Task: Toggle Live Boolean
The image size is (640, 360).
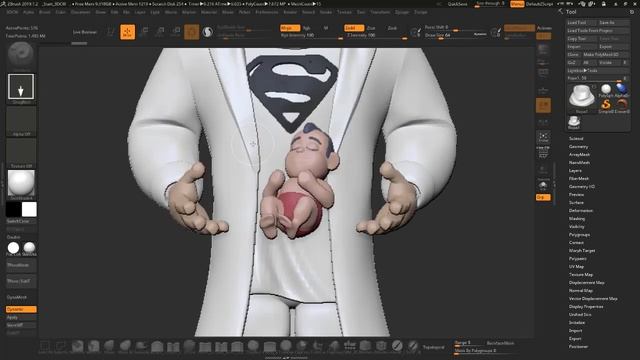Action: point(85,32)
